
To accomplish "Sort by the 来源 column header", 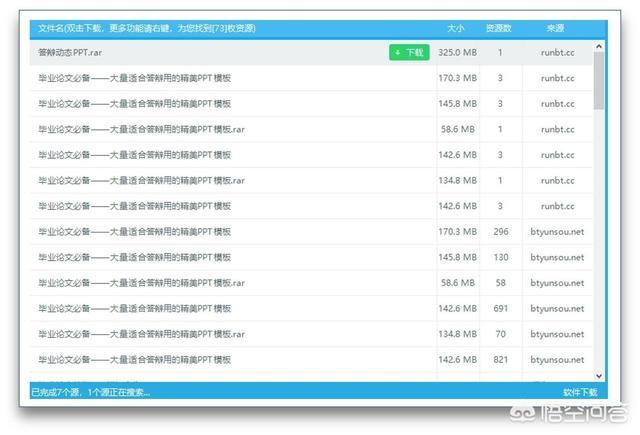I will (x=556, y=28).
